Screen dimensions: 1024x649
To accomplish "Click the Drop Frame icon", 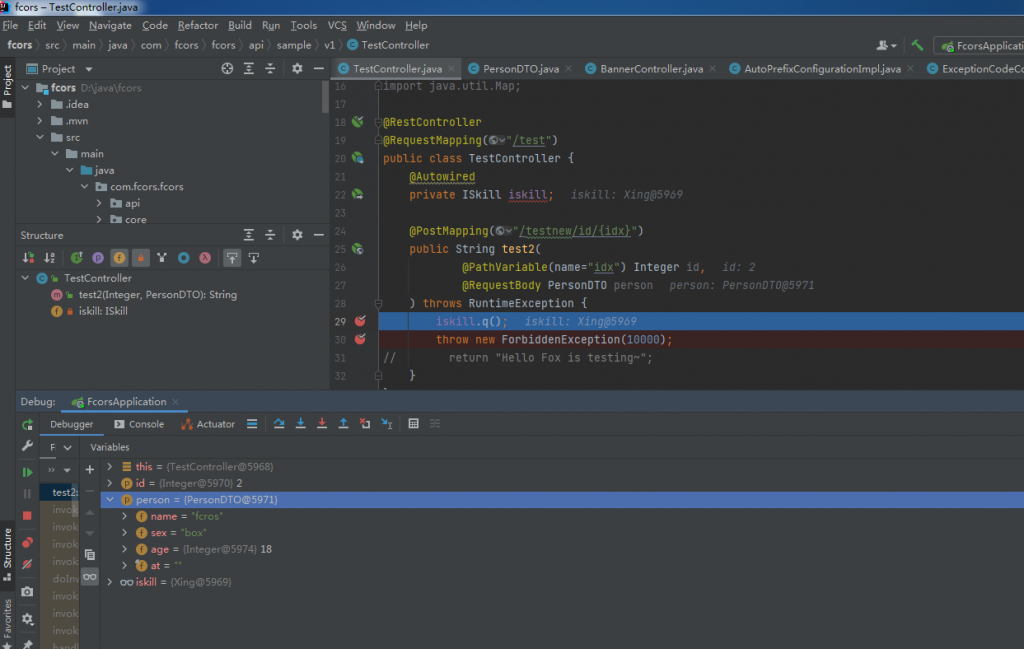I will point(365,424).
